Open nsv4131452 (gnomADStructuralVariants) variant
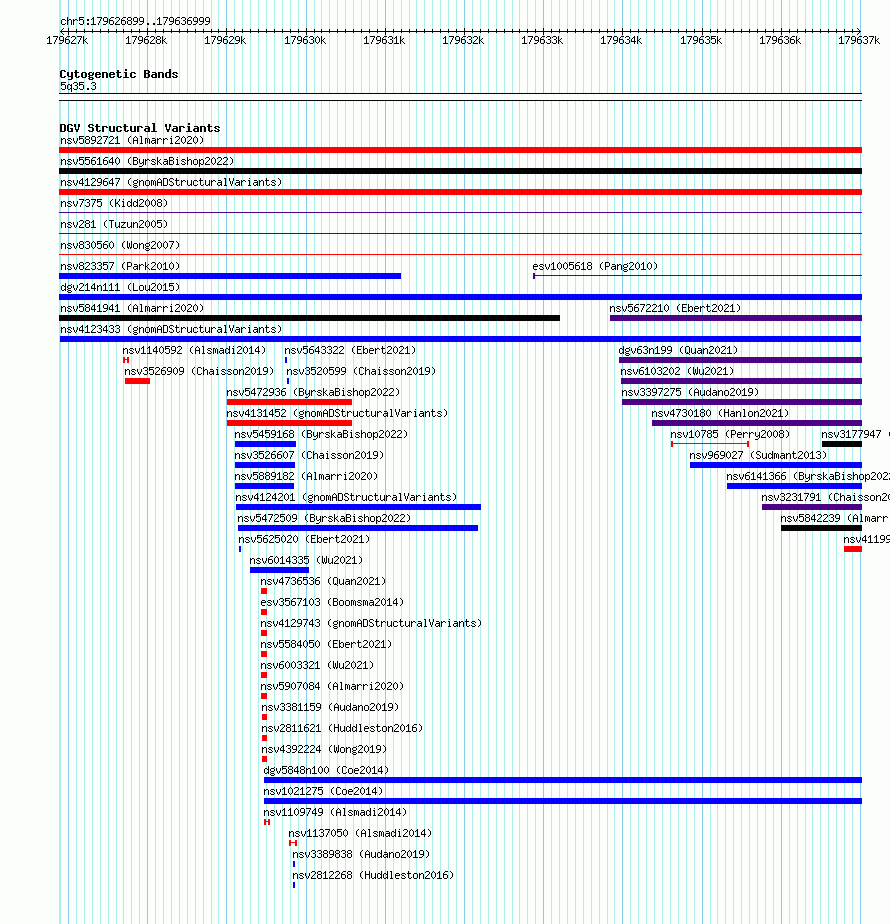Image resolution: width=890 pixels, height=924 pixels. click(x=337, y=414)
